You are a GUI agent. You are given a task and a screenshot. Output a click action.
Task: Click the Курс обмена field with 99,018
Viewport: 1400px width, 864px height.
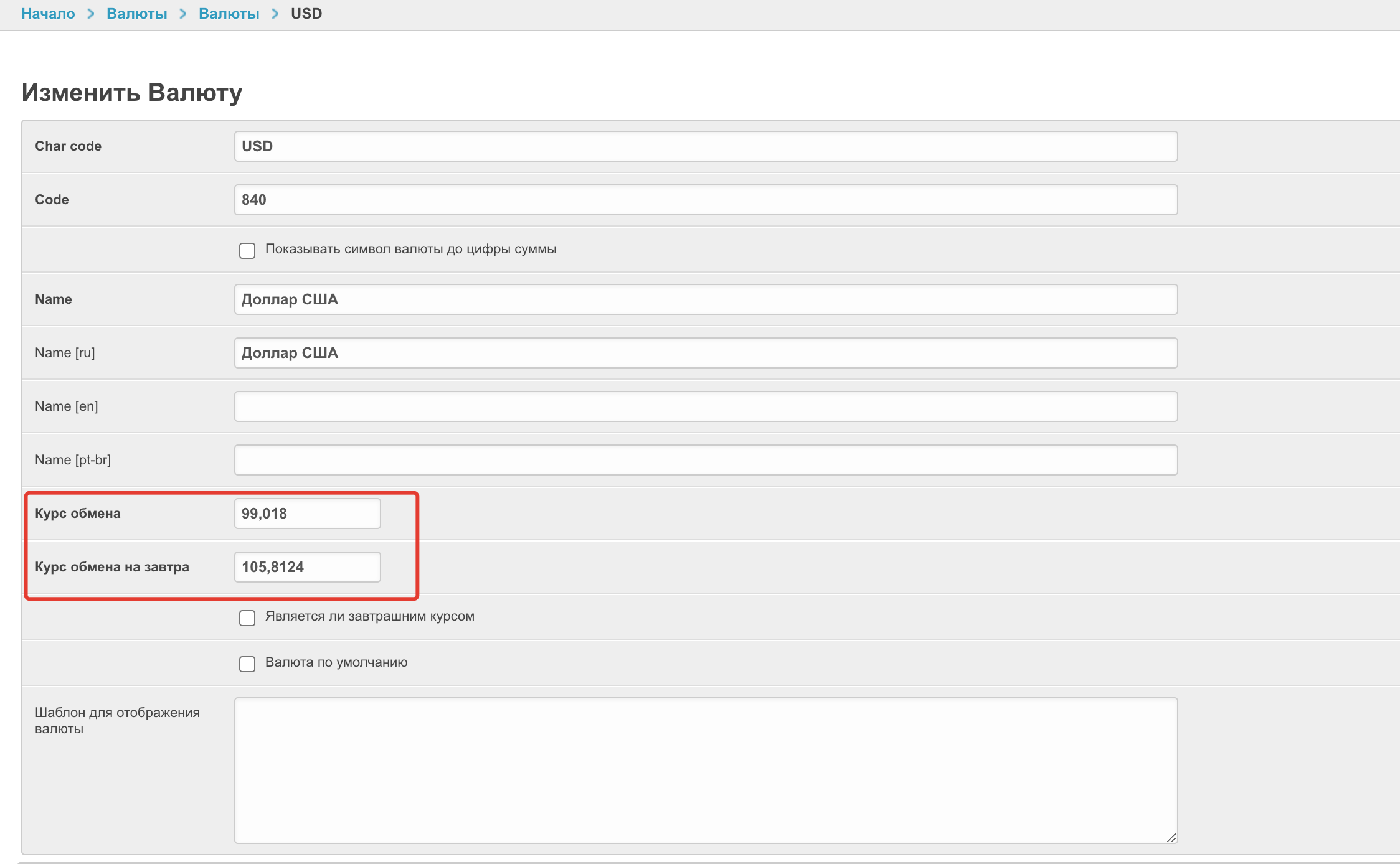pyautogui.click(x=307, y=514)
